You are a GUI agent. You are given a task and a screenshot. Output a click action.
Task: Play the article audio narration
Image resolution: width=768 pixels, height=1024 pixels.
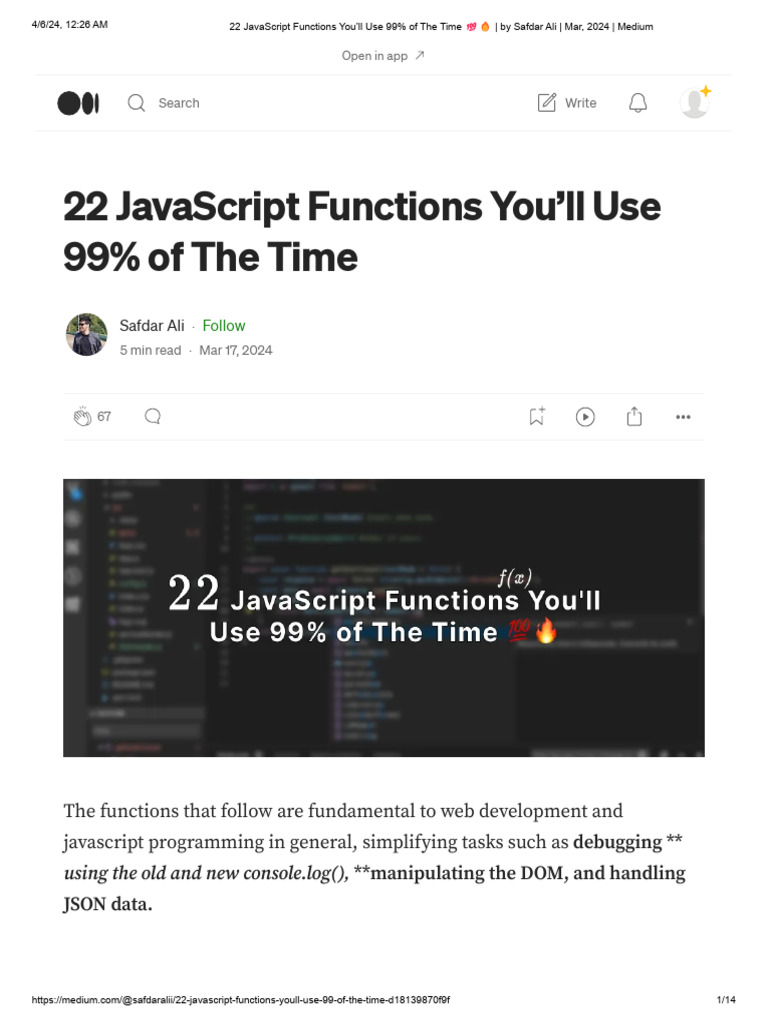pyautogui.click(x=586, y=417)
